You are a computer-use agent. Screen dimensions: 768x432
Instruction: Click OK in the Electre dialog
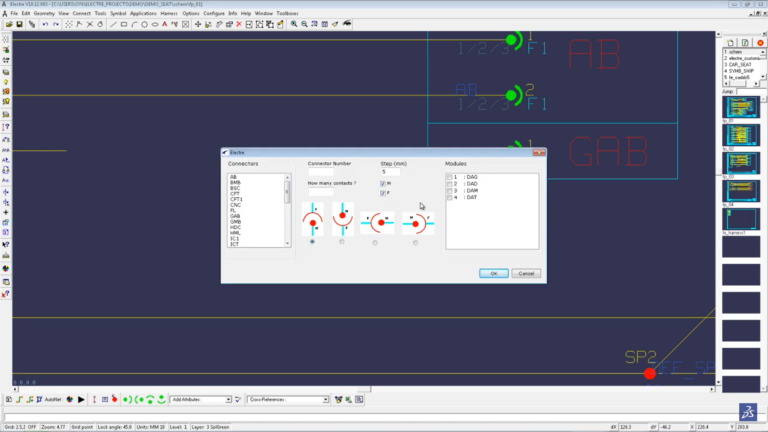(x=493, y=273)
